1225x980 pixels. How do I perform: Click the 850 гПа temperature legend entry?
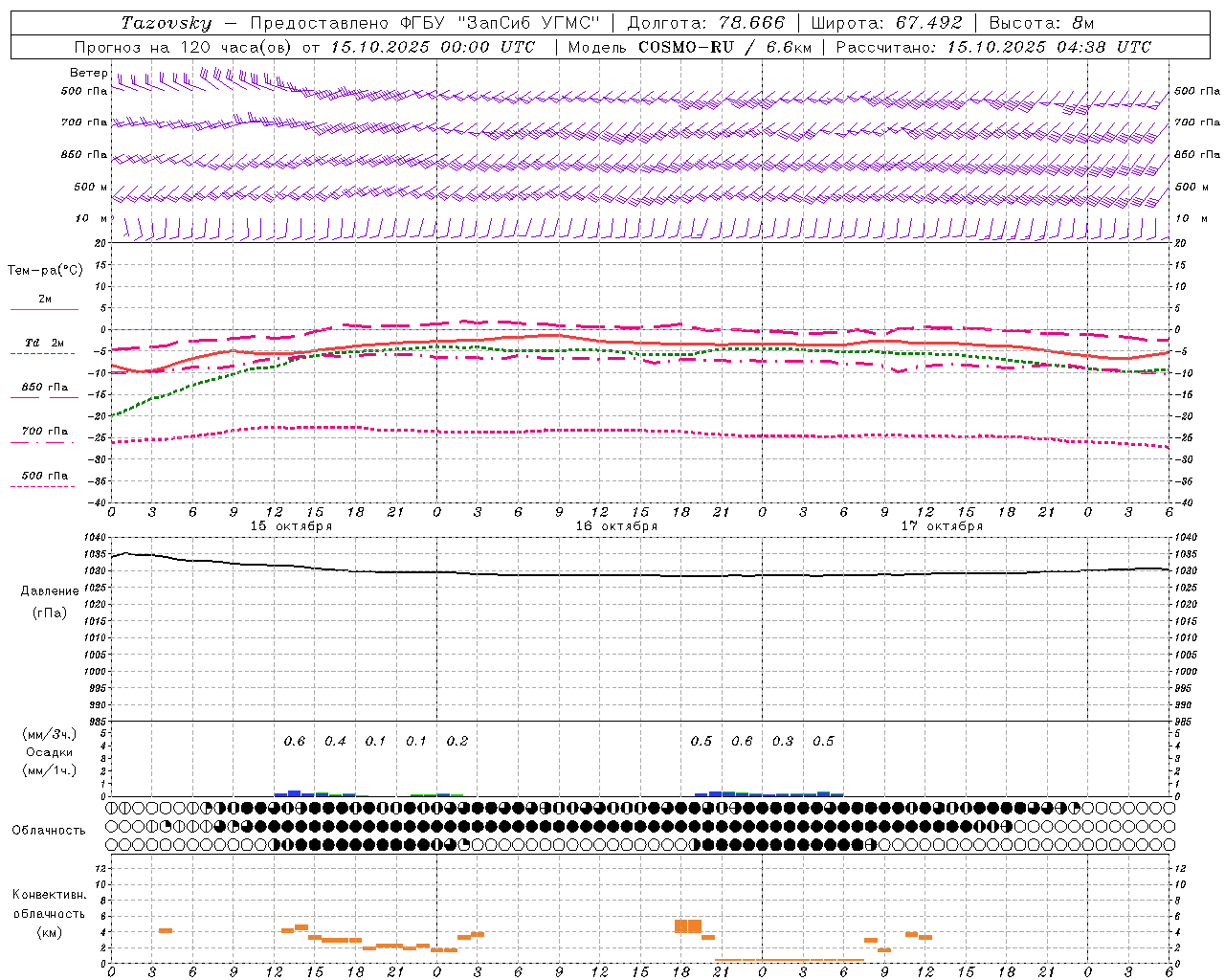44,388
